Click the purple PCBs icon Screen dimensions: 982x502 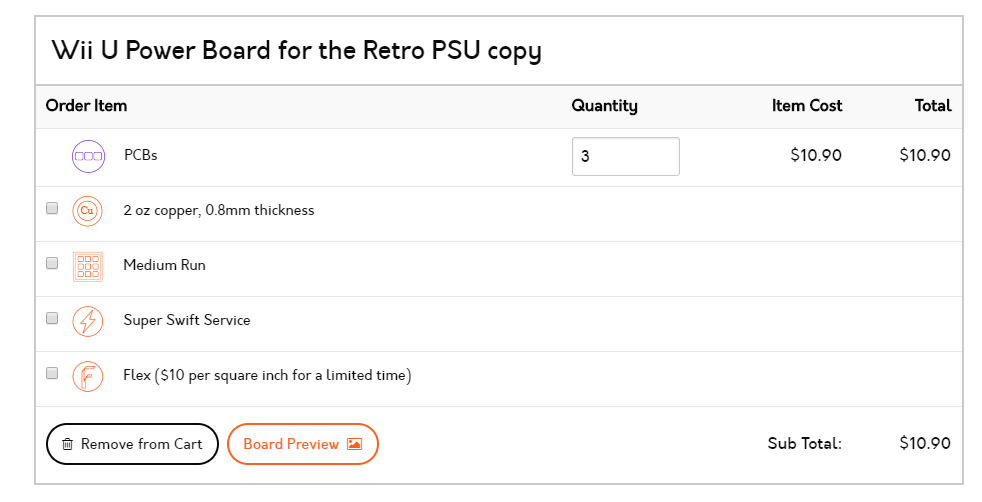click(x=88, y=156)
